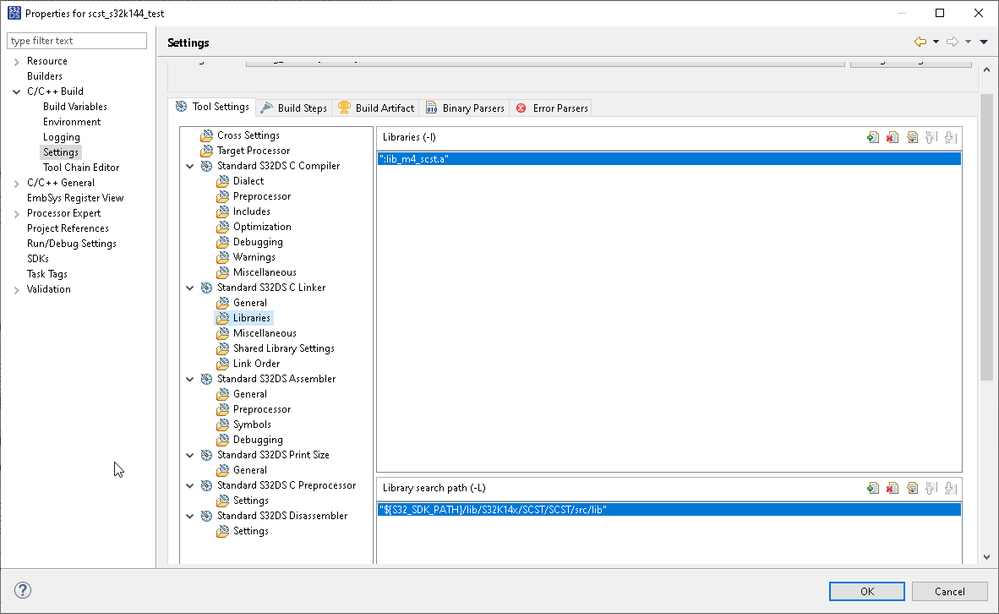Type in the filter text field
999x614 pixels.
pyautogui.click(x=76, y=40)
